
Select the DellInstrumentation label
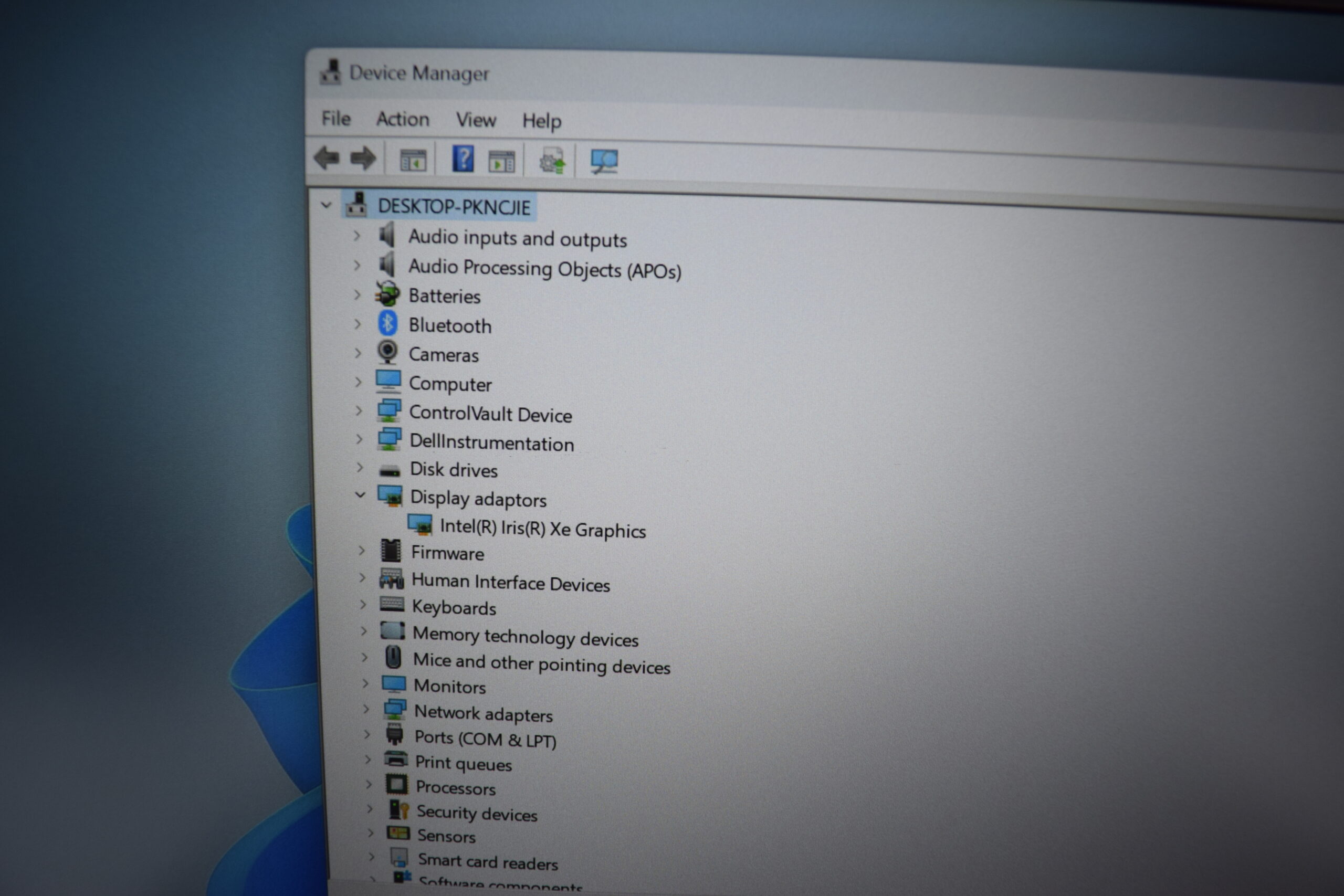(492, 442)
